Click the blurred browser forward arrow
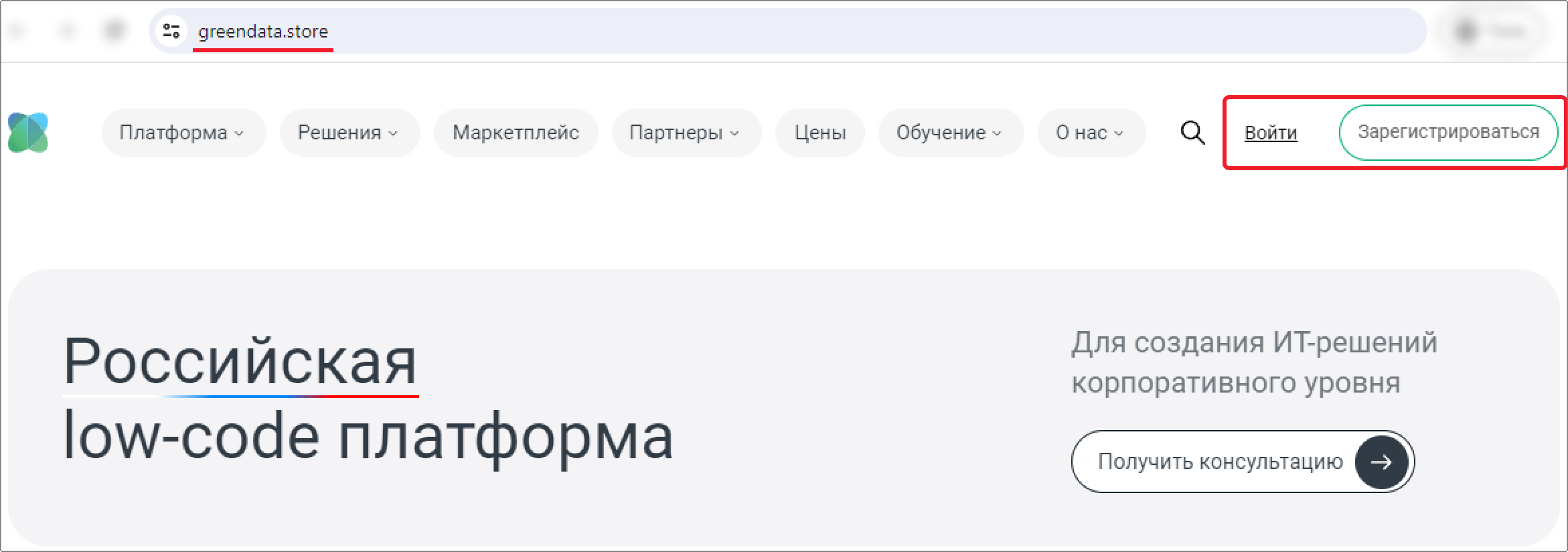 [66, 31]
